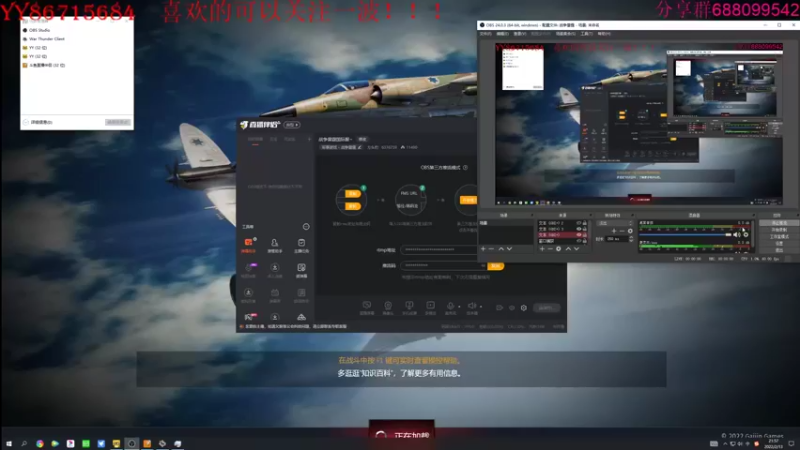Click the camera icon beside the eye icon
800x450 pixels.
pyautogui.click(x=499, y=308)
